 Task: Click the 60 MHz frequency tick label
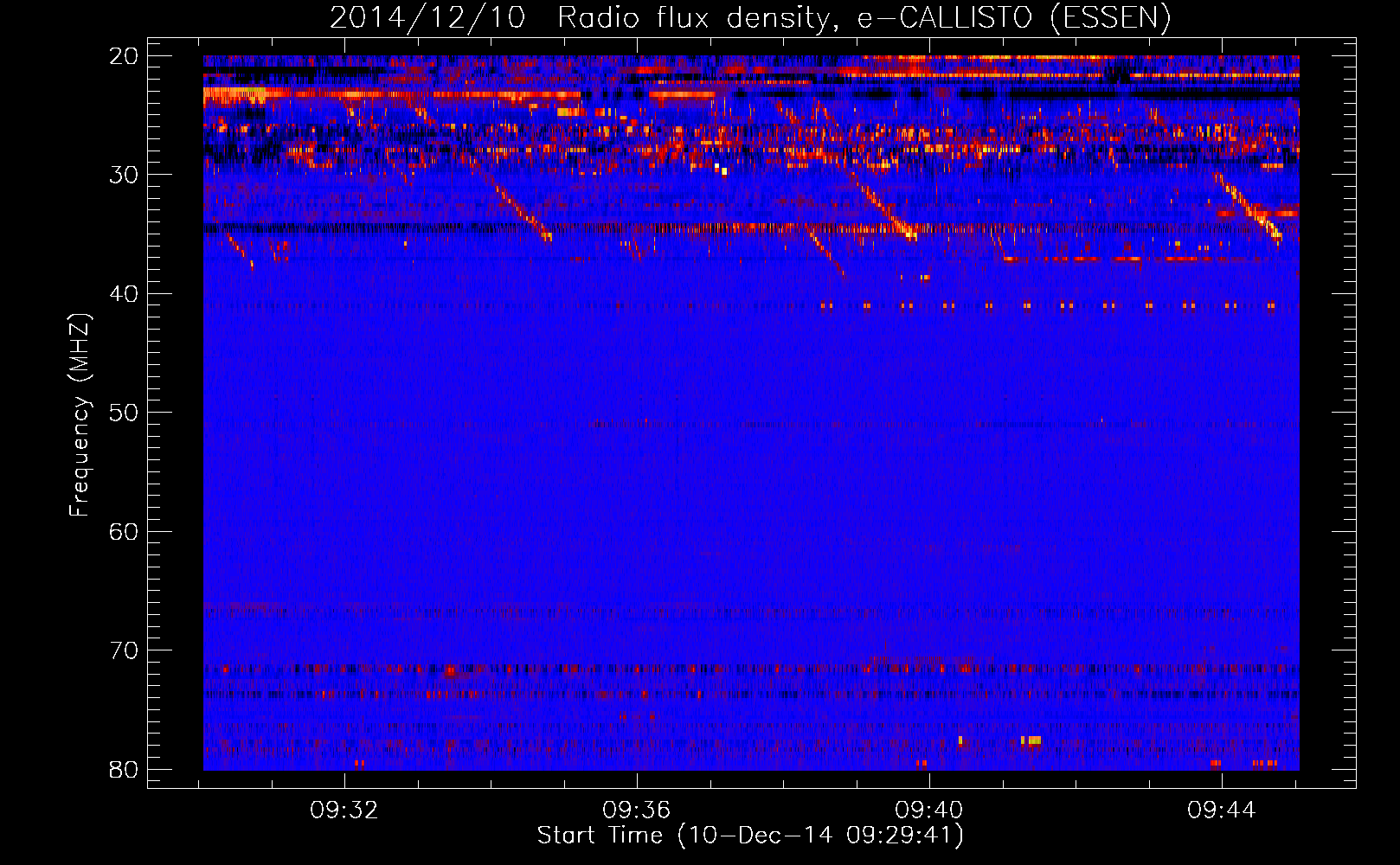click(125, 532)
